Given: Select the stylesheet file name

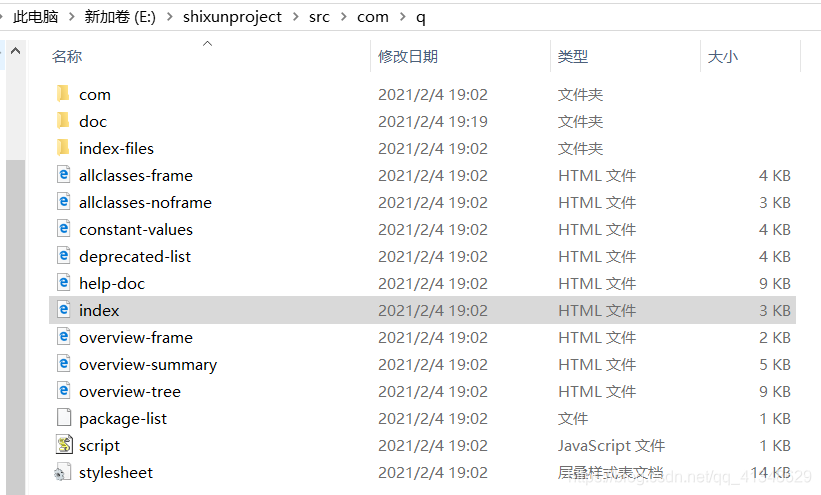Looking at the screenshot, I should pos(116,472).
